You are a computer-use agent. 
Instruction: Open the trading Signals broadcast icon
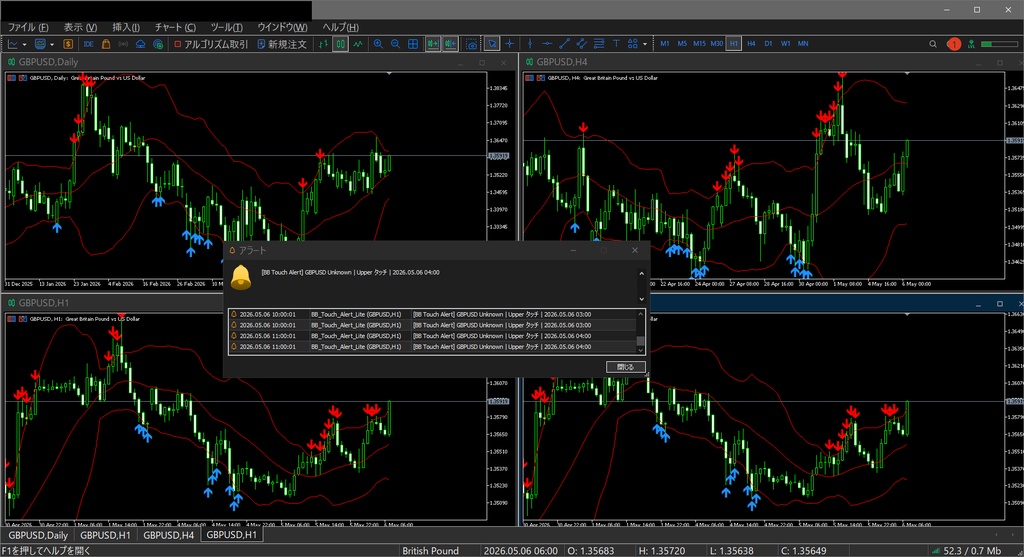tap(123, 44)
